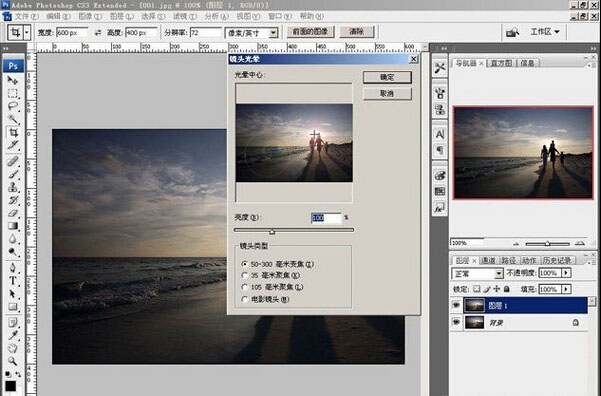Viewport: 601px width, 396px height.
Task: Select the Gradient tool
Action: 13,226
